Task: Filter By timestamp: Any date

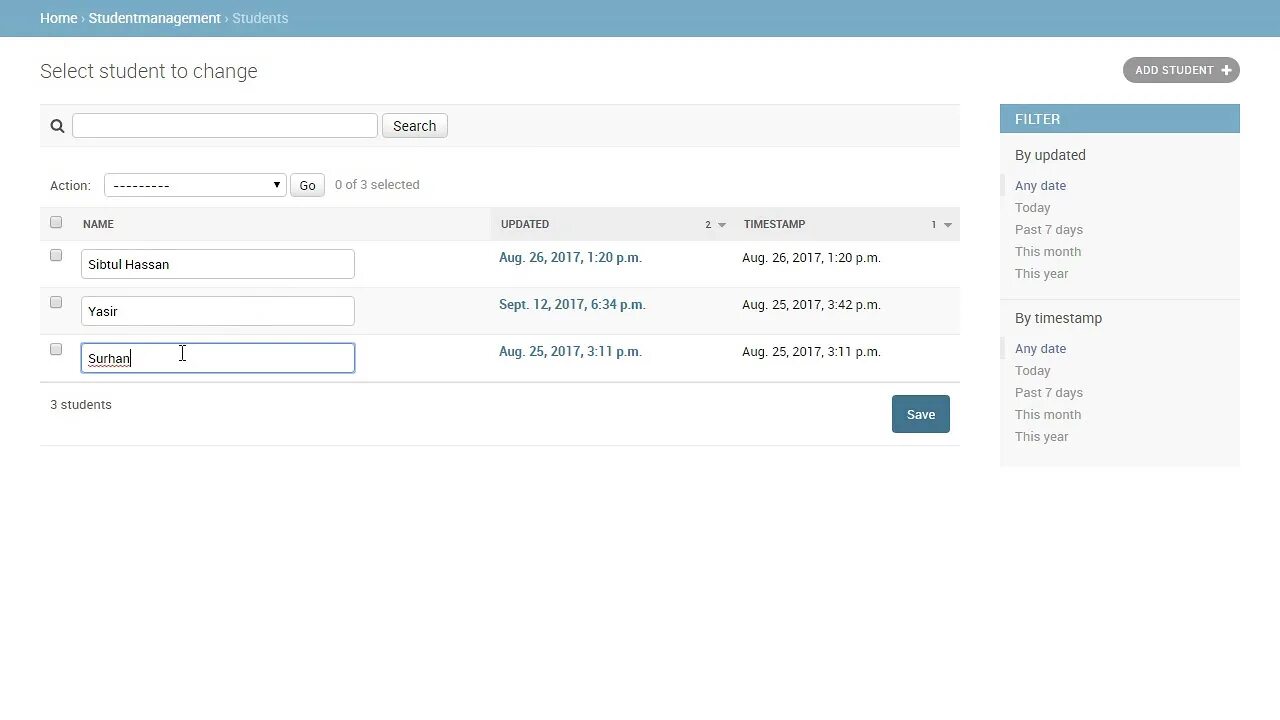Action: pyautogui.click(x=1040, y=348)
